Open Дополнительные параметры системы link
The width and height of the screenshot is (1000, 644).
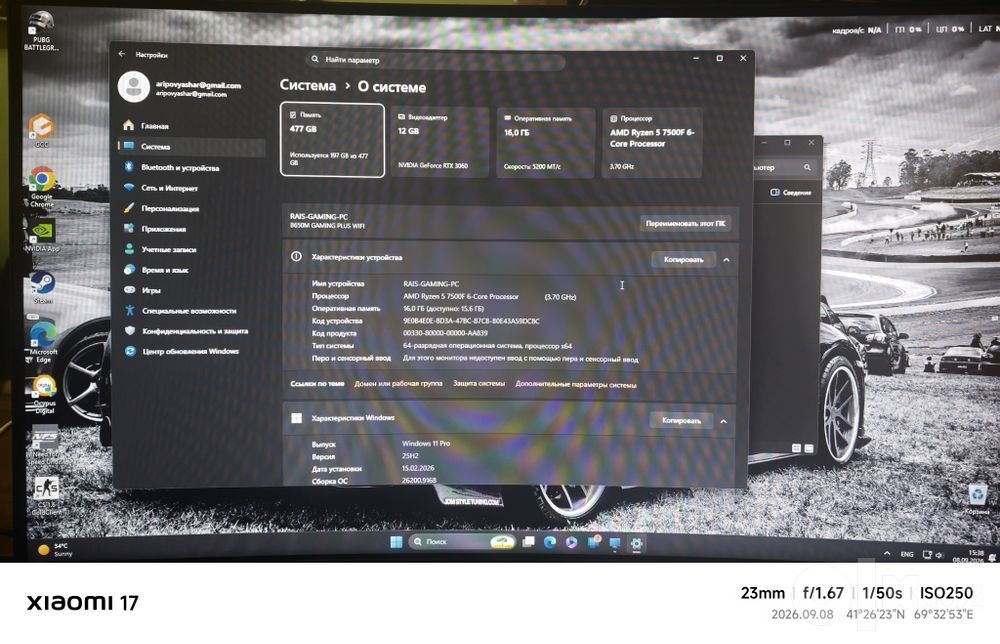coord(576,384)
